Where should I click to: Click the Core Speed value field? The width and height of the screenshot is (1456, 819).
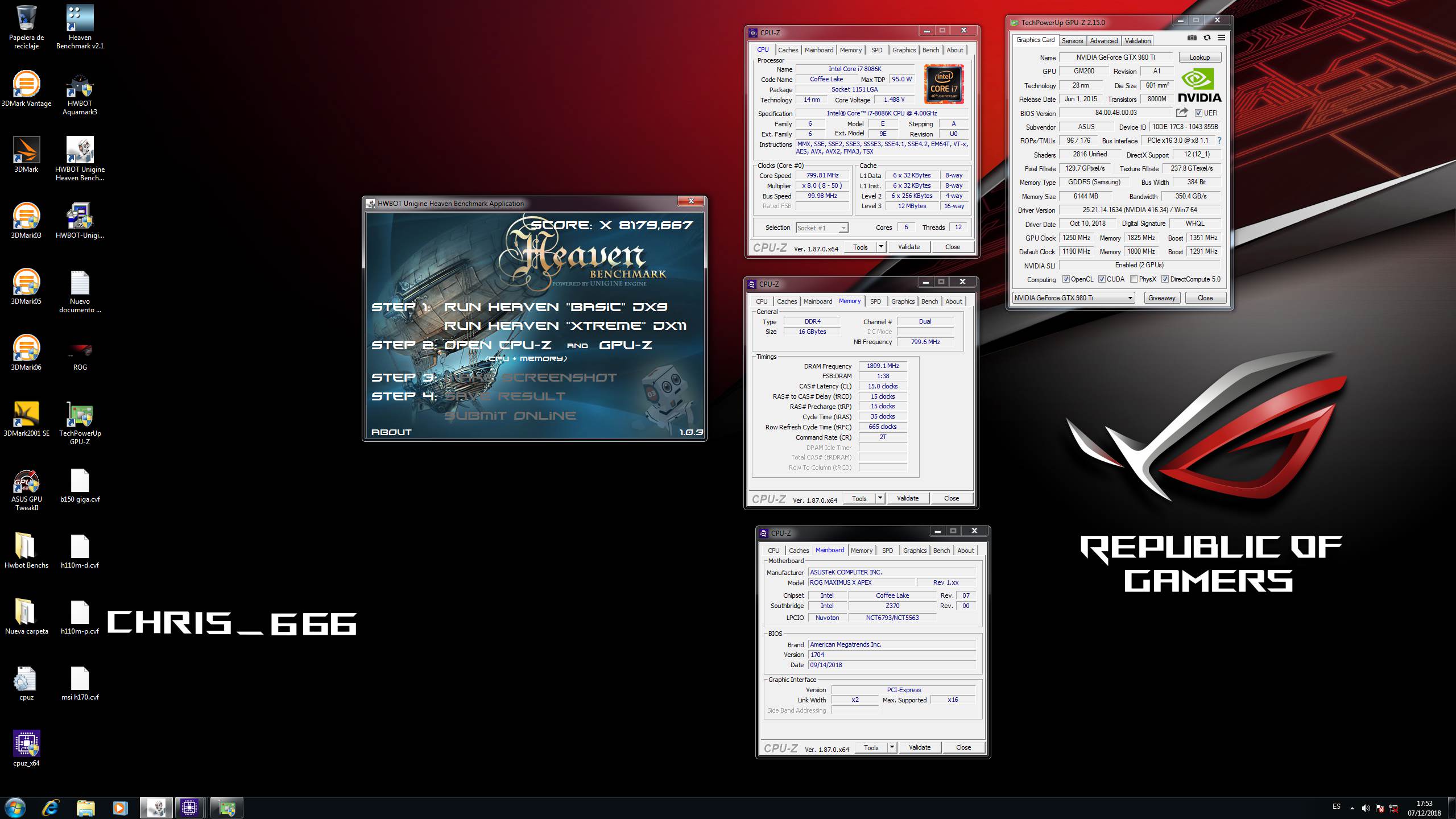click(822, 176)
